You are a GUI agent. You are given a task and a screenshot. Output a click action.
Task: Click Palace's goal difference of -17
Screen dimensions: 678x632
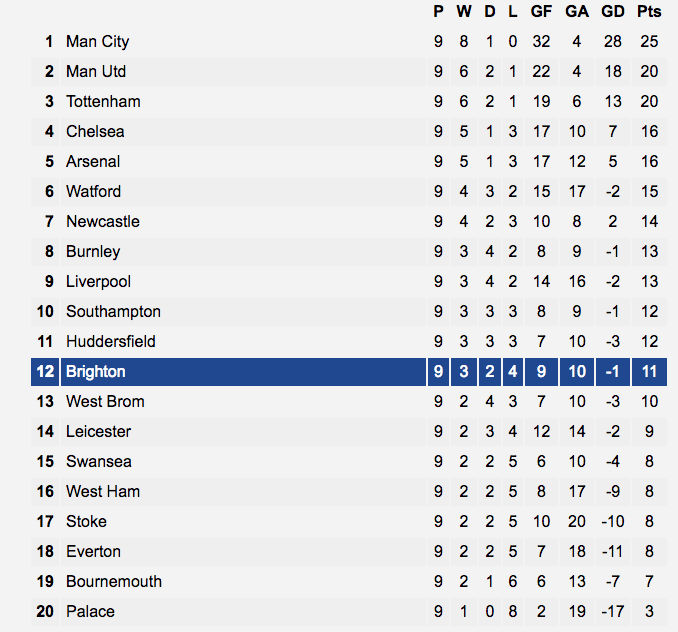pyautogui.click(x=613, y=612)
